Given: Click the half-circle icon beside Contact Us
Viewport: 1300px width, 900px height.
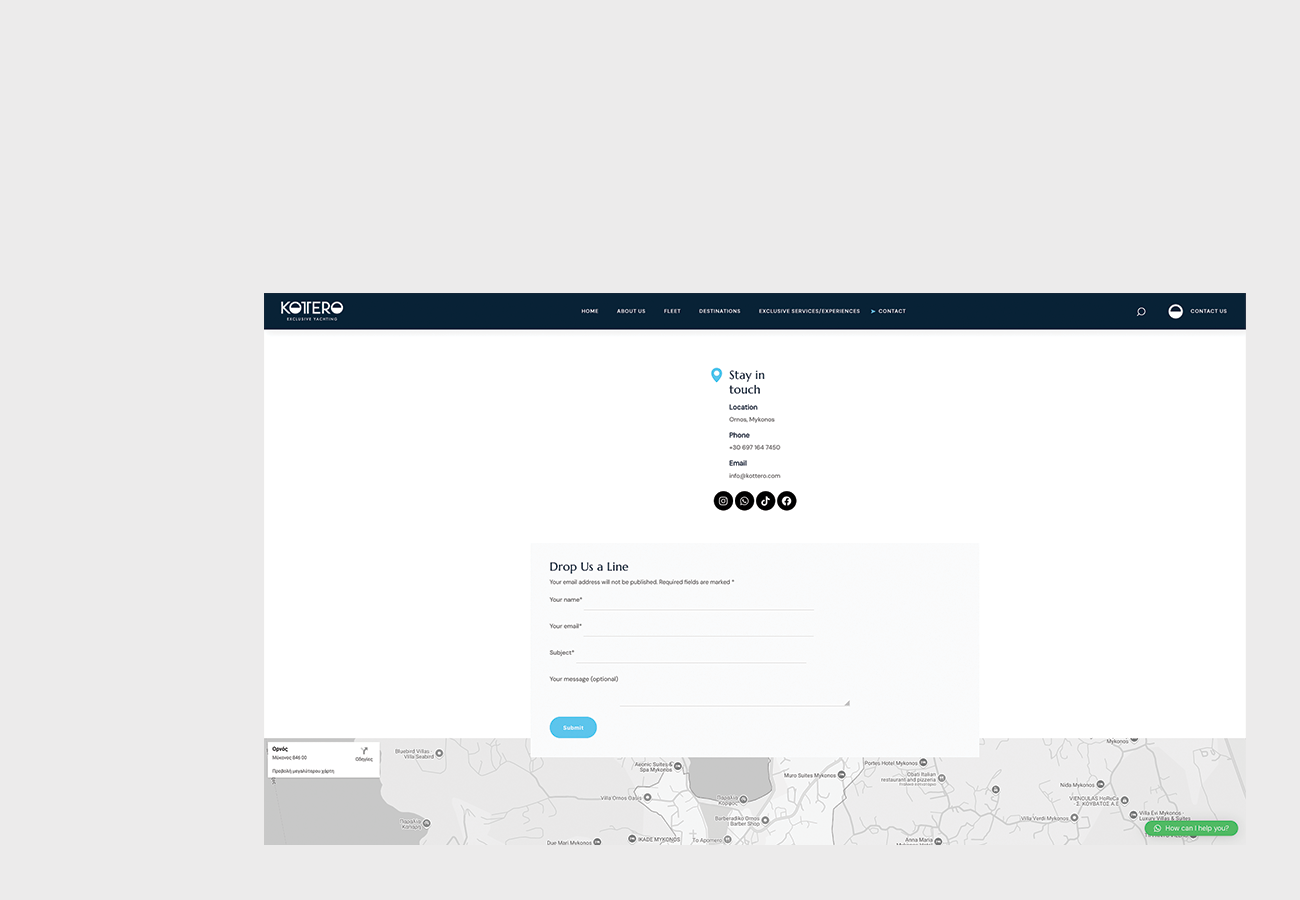Looking at the screenshot, I should tap(1176, 311).
